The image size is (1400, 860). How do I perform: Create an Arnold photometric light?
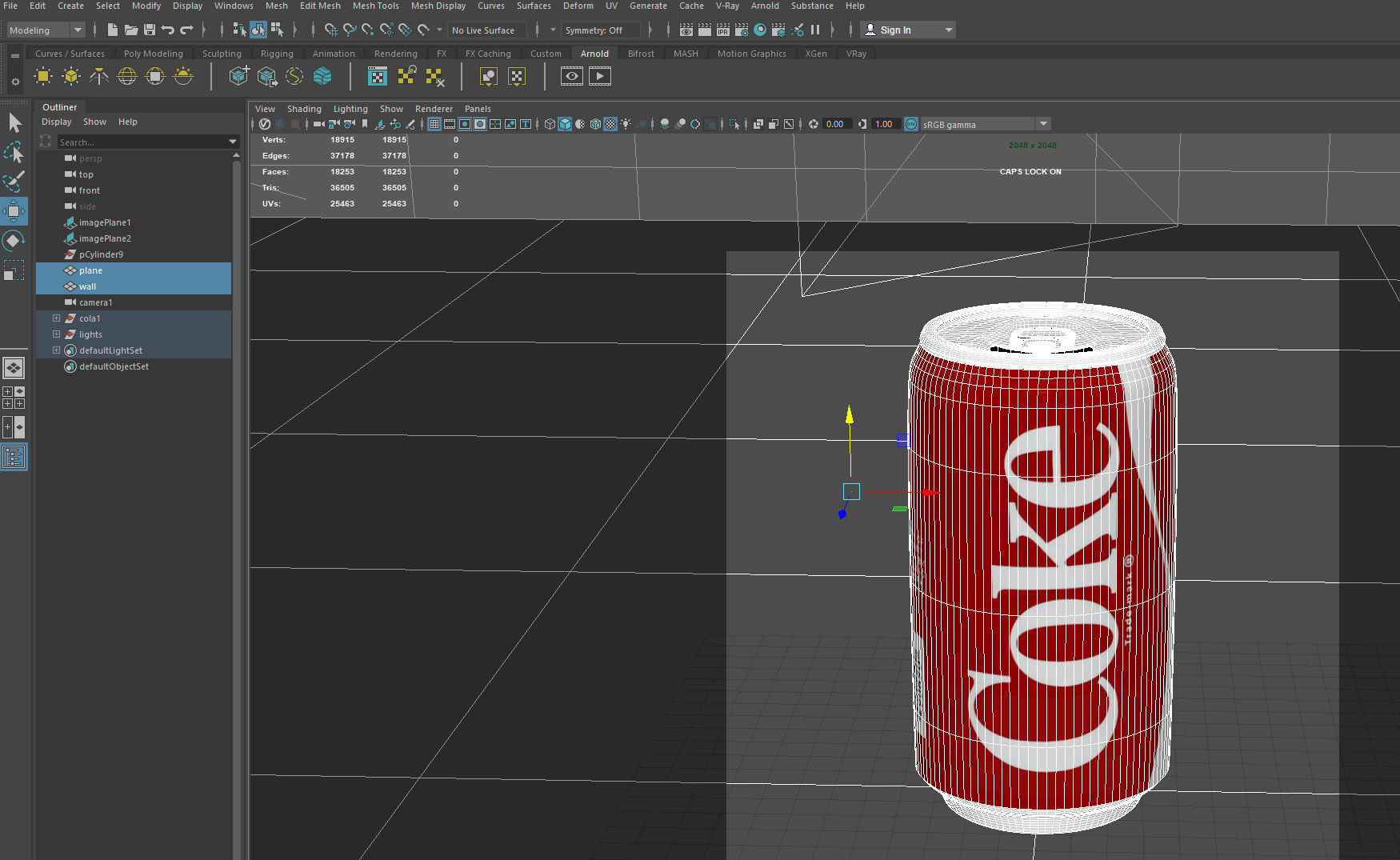(x=99, y=77)
